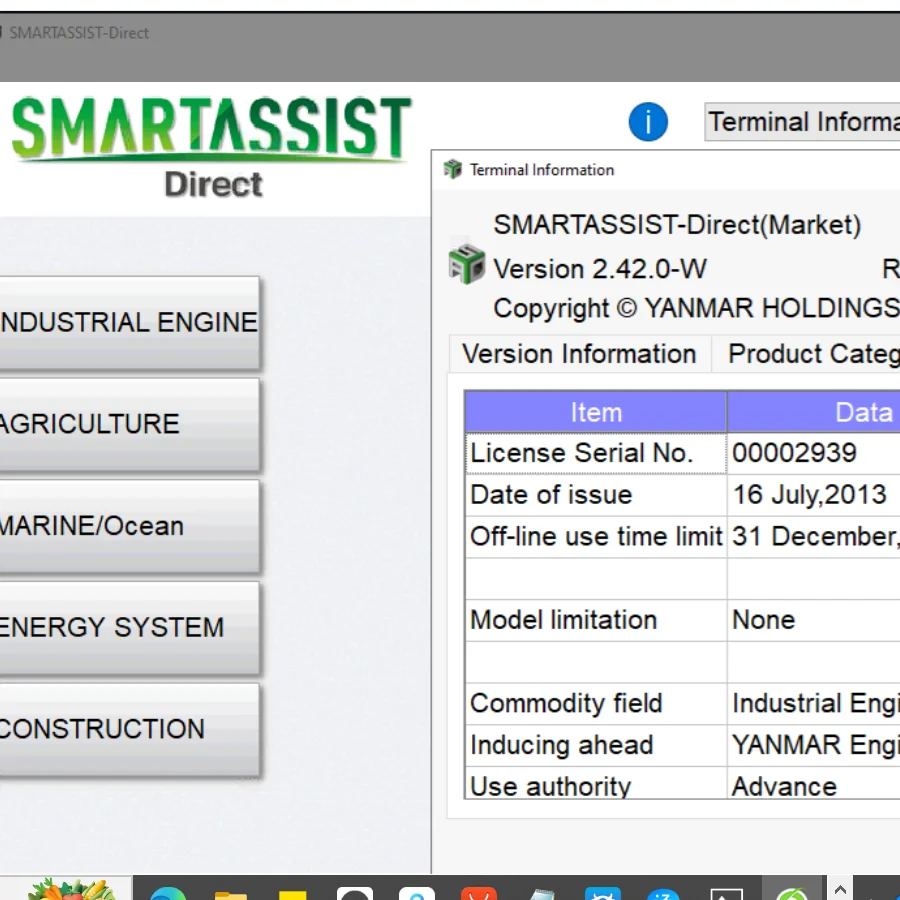This screenshot has height=900, width=900.
Task: Click the Copyright YANMAR HOLDINGS line
Action: pos(696,308)
